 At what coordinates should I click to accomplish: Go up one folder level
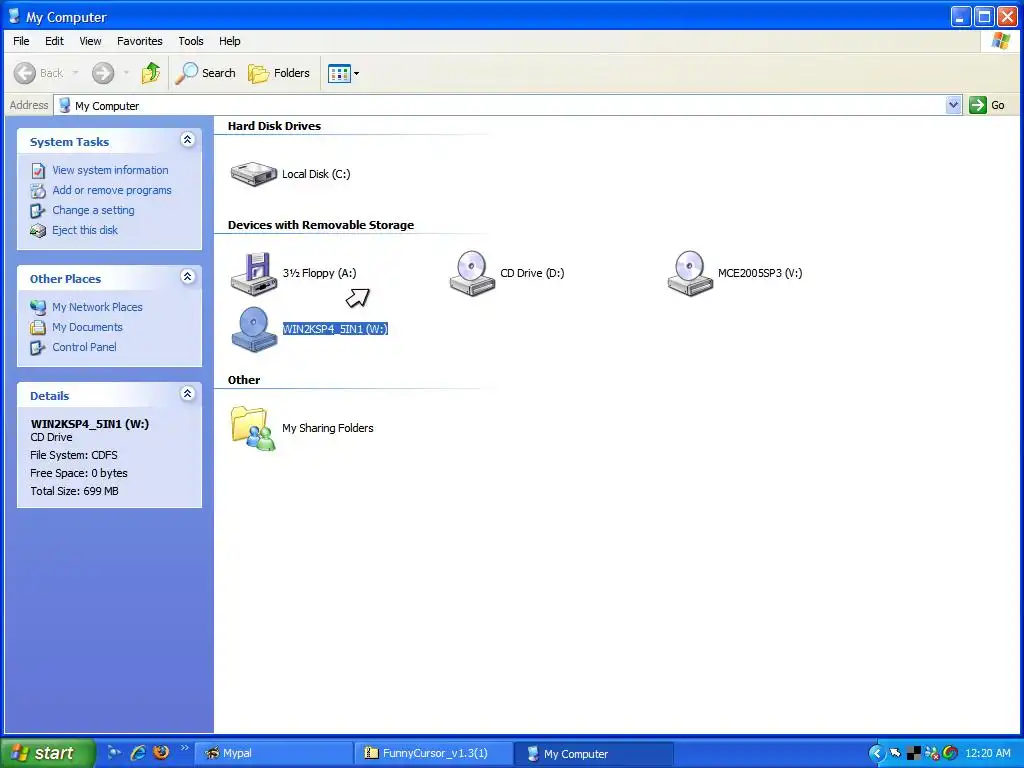(x=151, y=73)
